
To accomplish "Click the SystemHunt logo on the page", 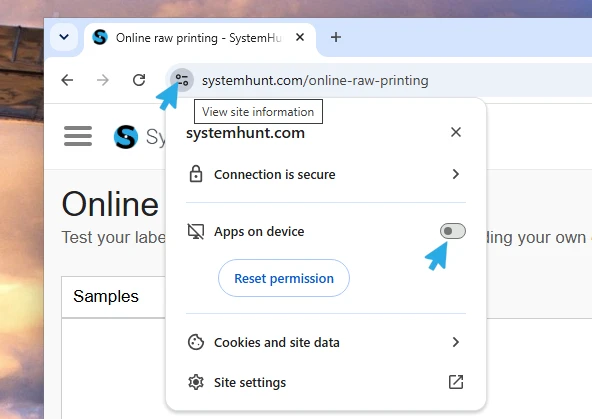I will tap(126, 136).
